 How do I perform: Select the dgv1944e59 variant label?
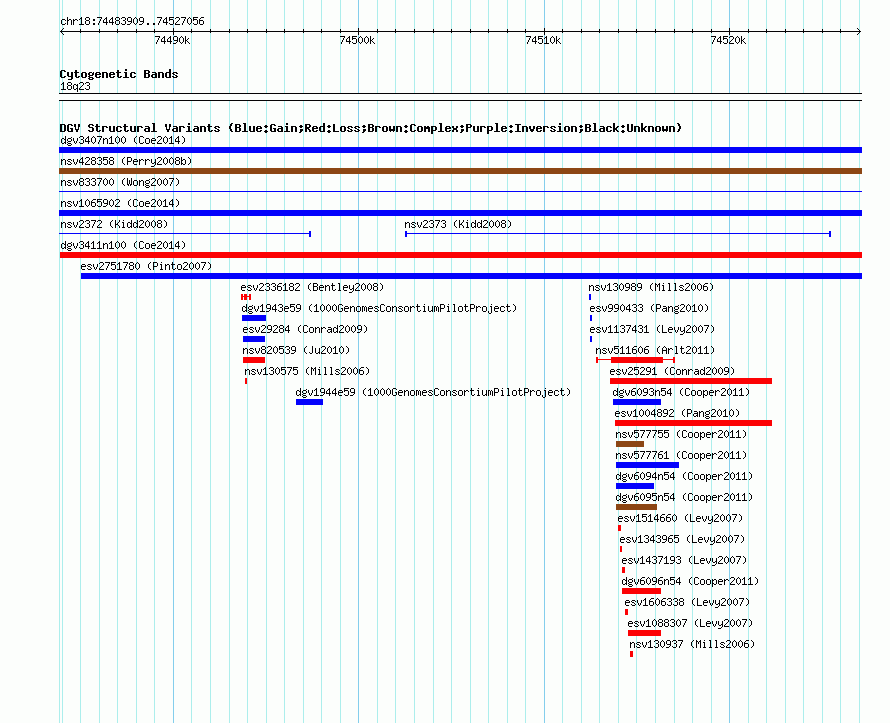[433, 392]
